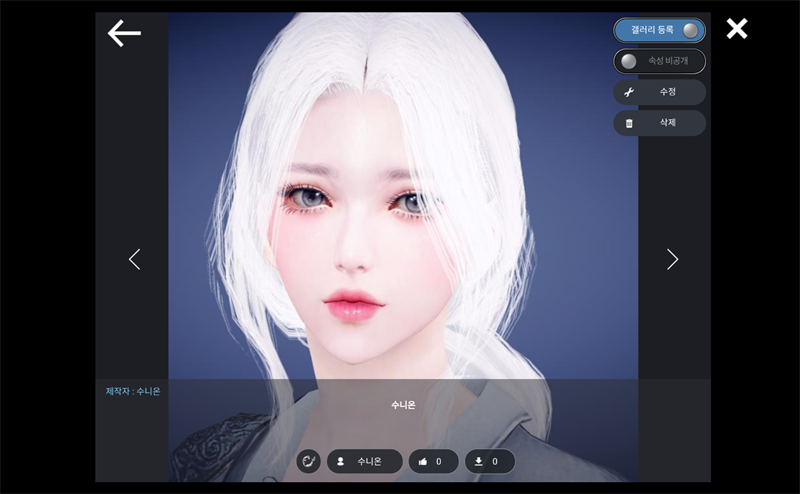Download the preset with download button
This screenshot has height=494, width=800.
(489, 461)
